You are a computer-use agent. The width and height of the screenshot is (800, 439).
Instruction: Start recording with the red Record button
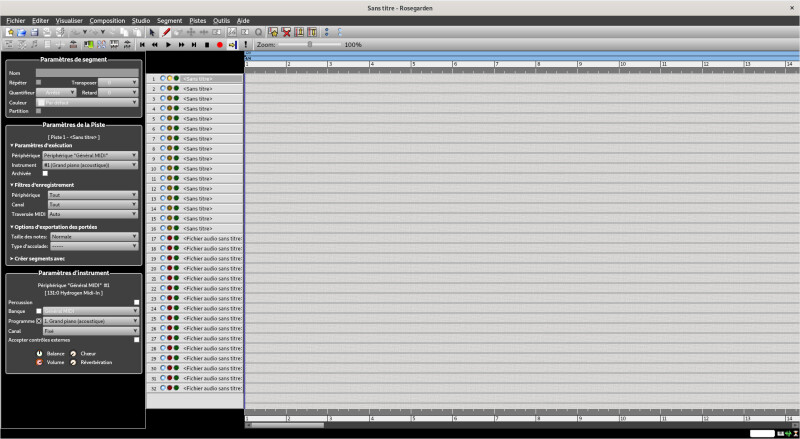coord(219,45)
